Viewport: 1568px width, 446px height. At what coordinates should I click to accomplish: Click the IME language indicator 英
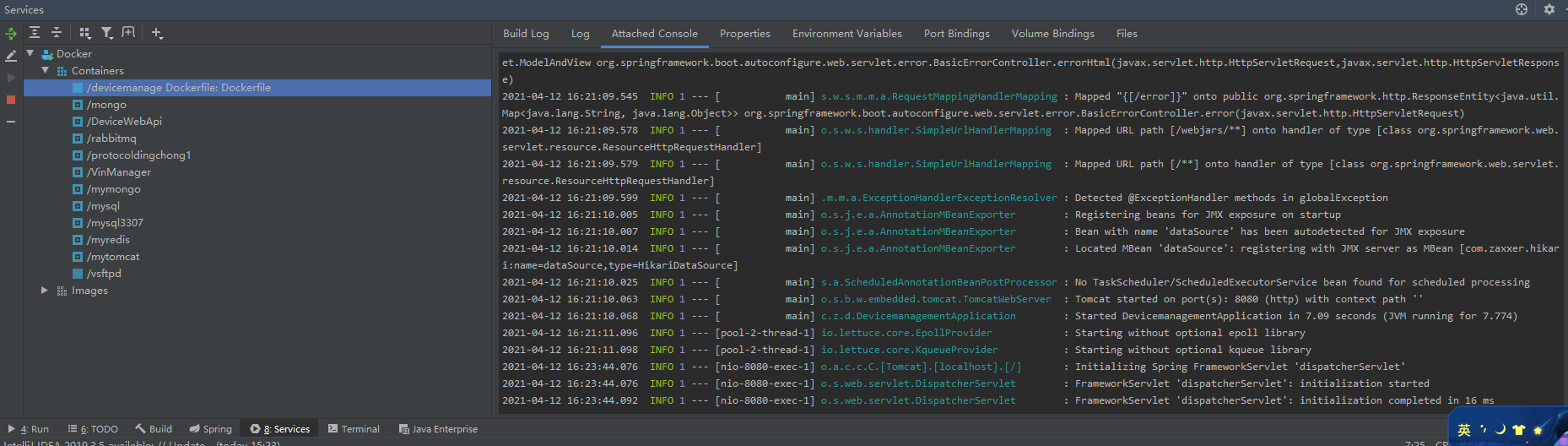(x=1463, y=430)
